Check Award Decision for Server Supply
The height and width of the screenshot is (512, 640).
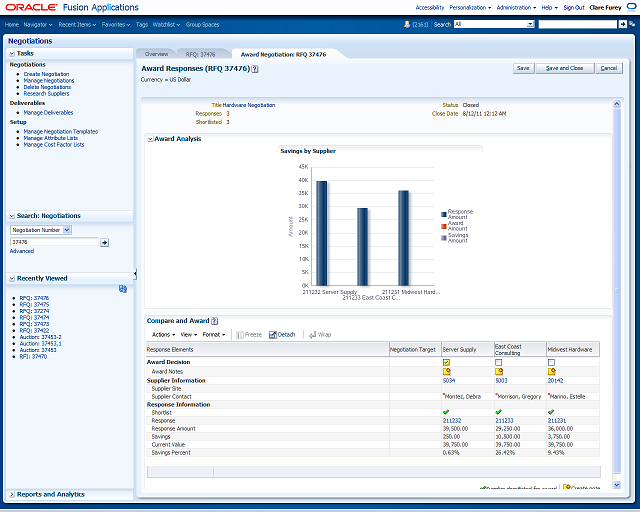point(446,363)
